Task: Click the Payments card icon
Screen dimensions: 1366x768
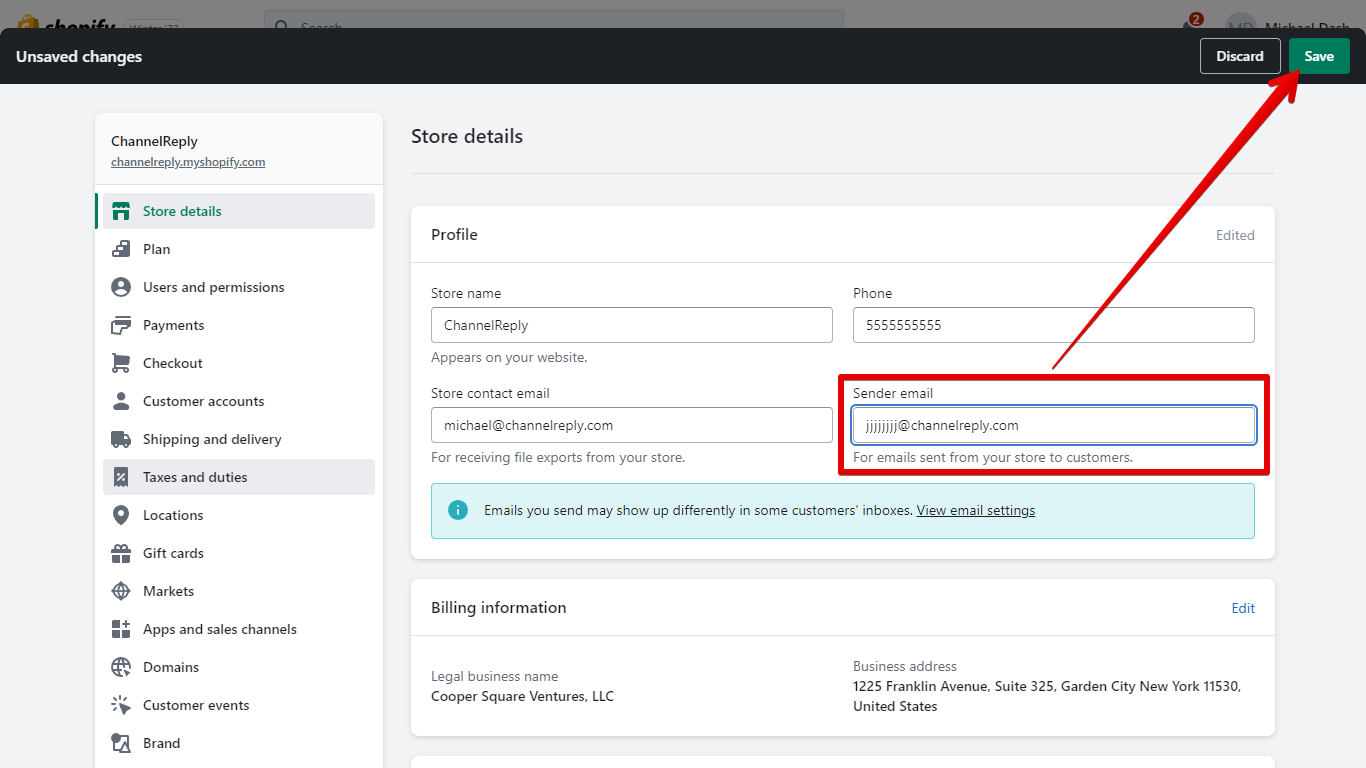Action: [x=121, y=325]
